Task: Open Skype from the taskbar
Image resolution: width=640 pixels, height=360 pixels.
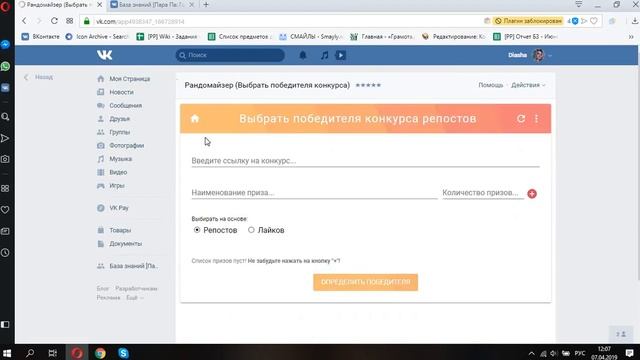Action: click(123, 353)
